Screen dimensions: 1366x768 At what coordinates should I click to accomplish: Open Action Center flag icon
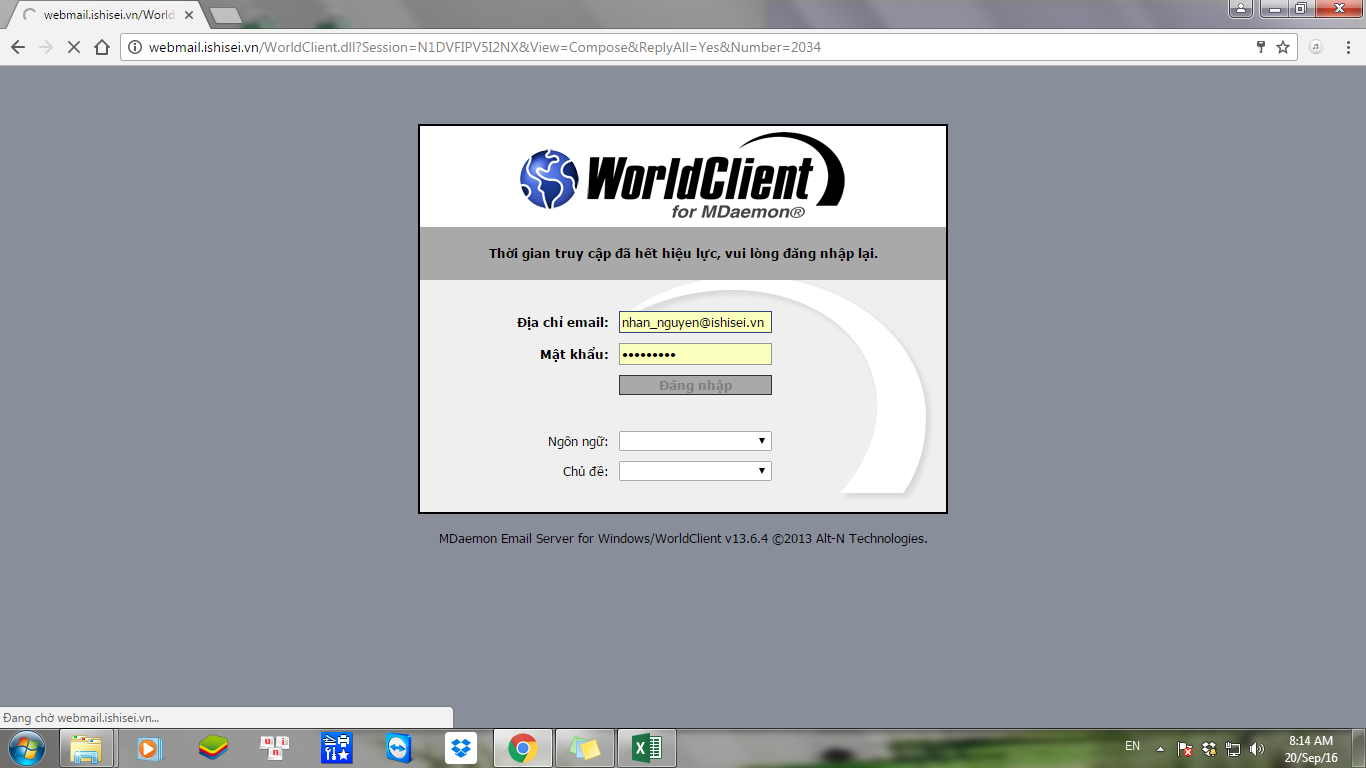click(x=1185, y=748)
